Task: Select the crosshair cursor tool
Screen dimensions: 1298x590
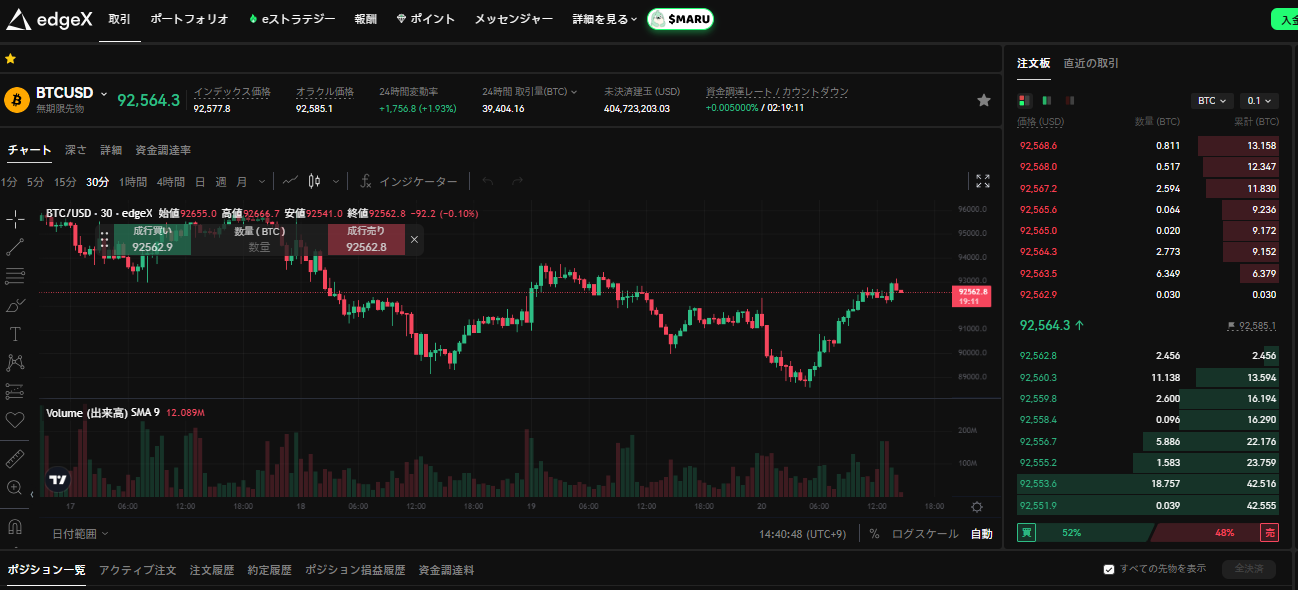Action: pyautogui.click(x=15, y=217)
